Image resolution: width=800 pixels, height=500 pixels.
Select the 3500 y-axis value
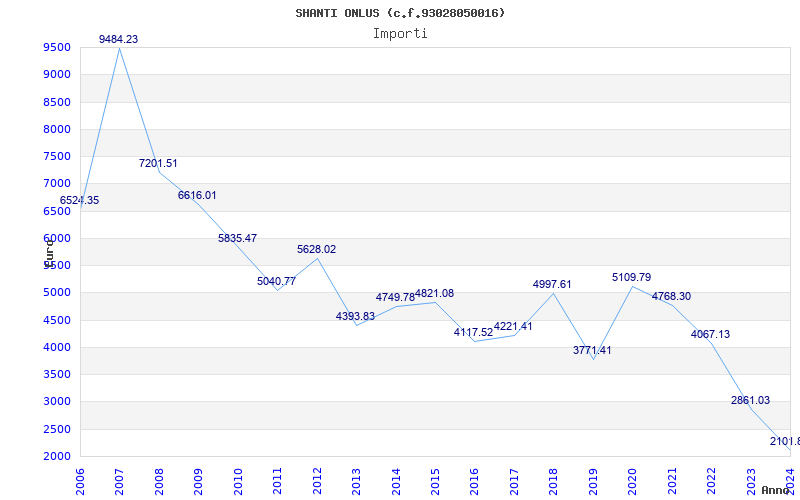pos(57,374)
